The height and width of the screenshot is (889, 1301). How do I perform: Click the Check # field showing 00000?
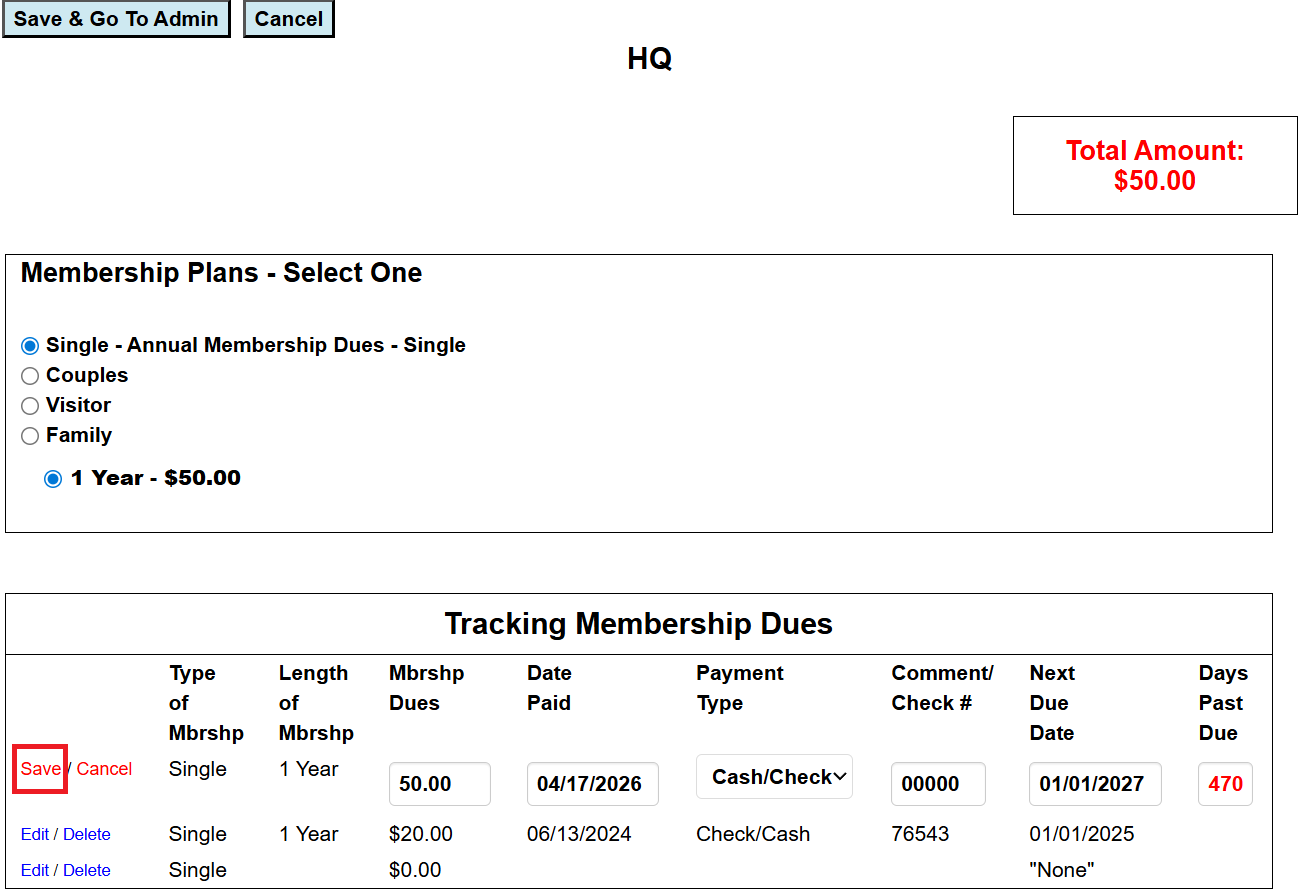[x=938, y=784]
